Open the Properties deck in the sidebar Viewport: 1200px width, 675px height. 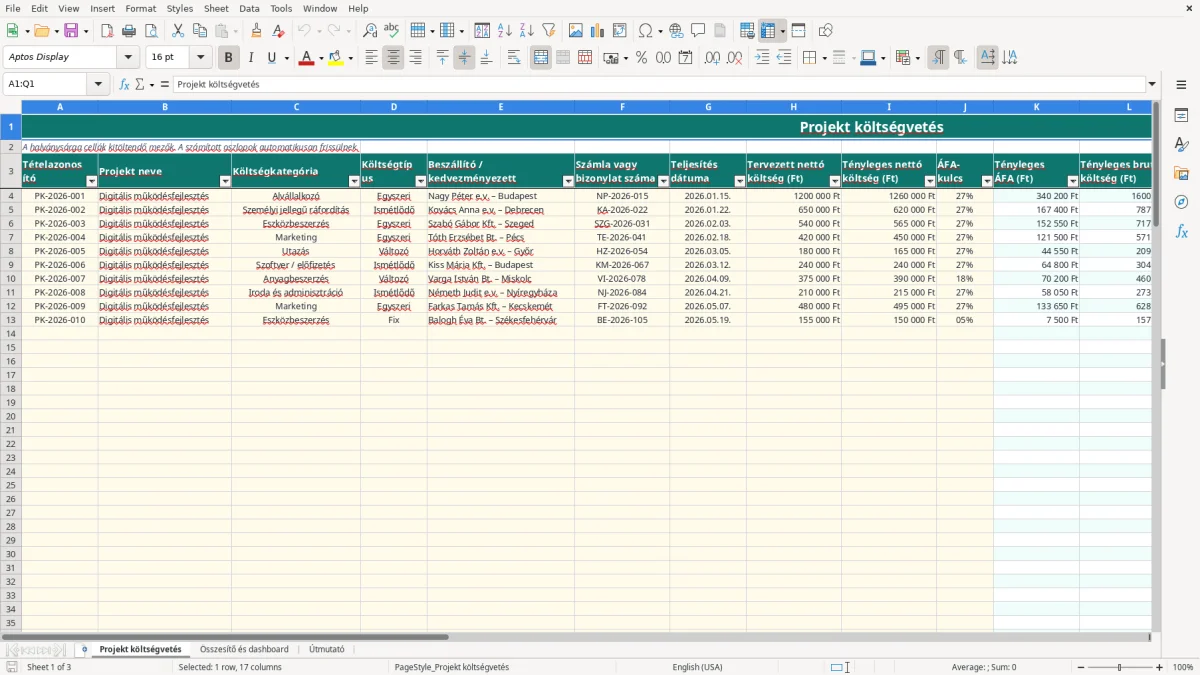pos(1181,116)
